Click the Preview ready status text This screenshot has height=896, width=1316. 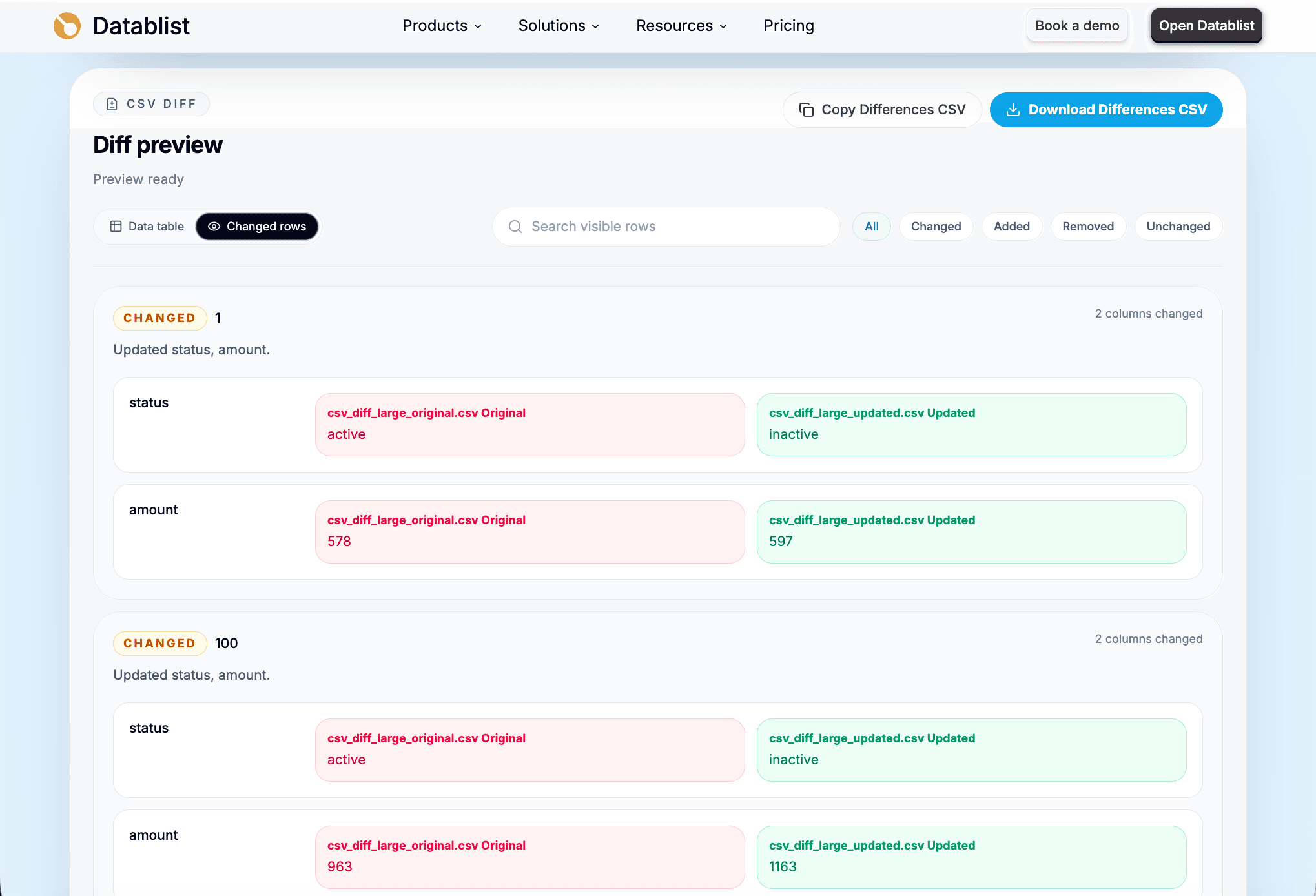[x=138, y=179]
